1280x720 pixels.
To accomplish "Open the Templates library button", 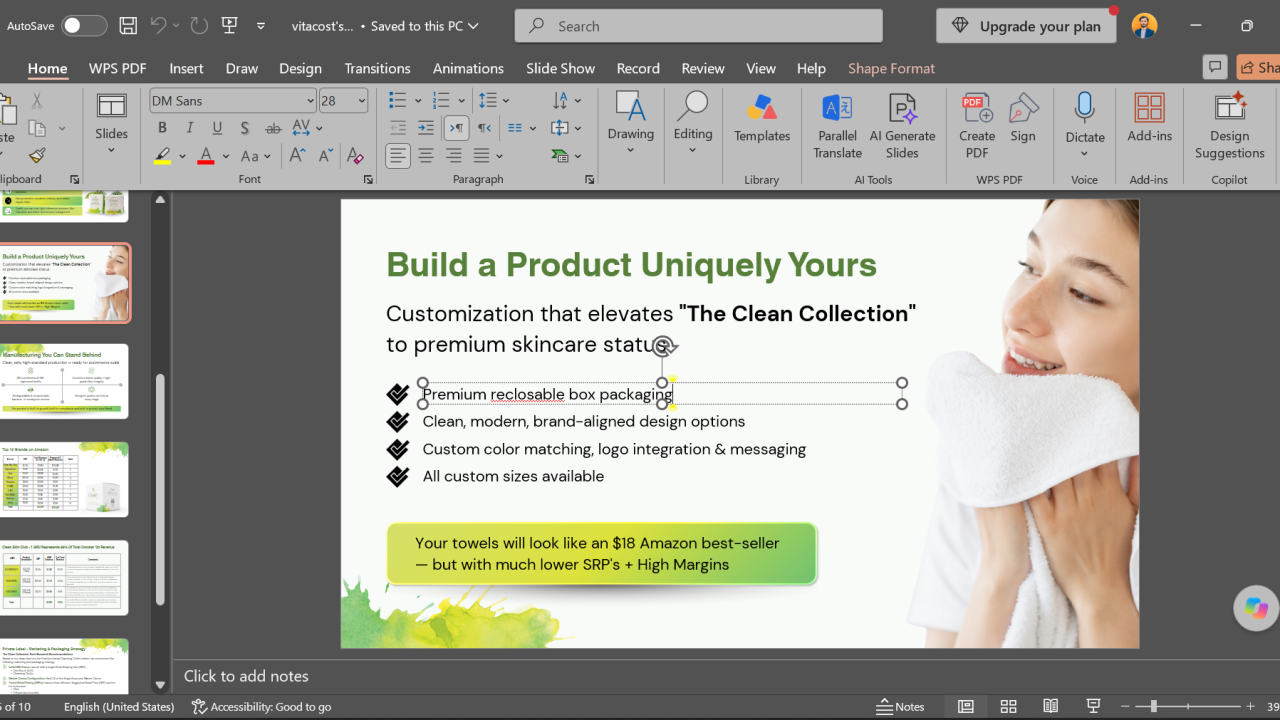I will click(762, 118).
